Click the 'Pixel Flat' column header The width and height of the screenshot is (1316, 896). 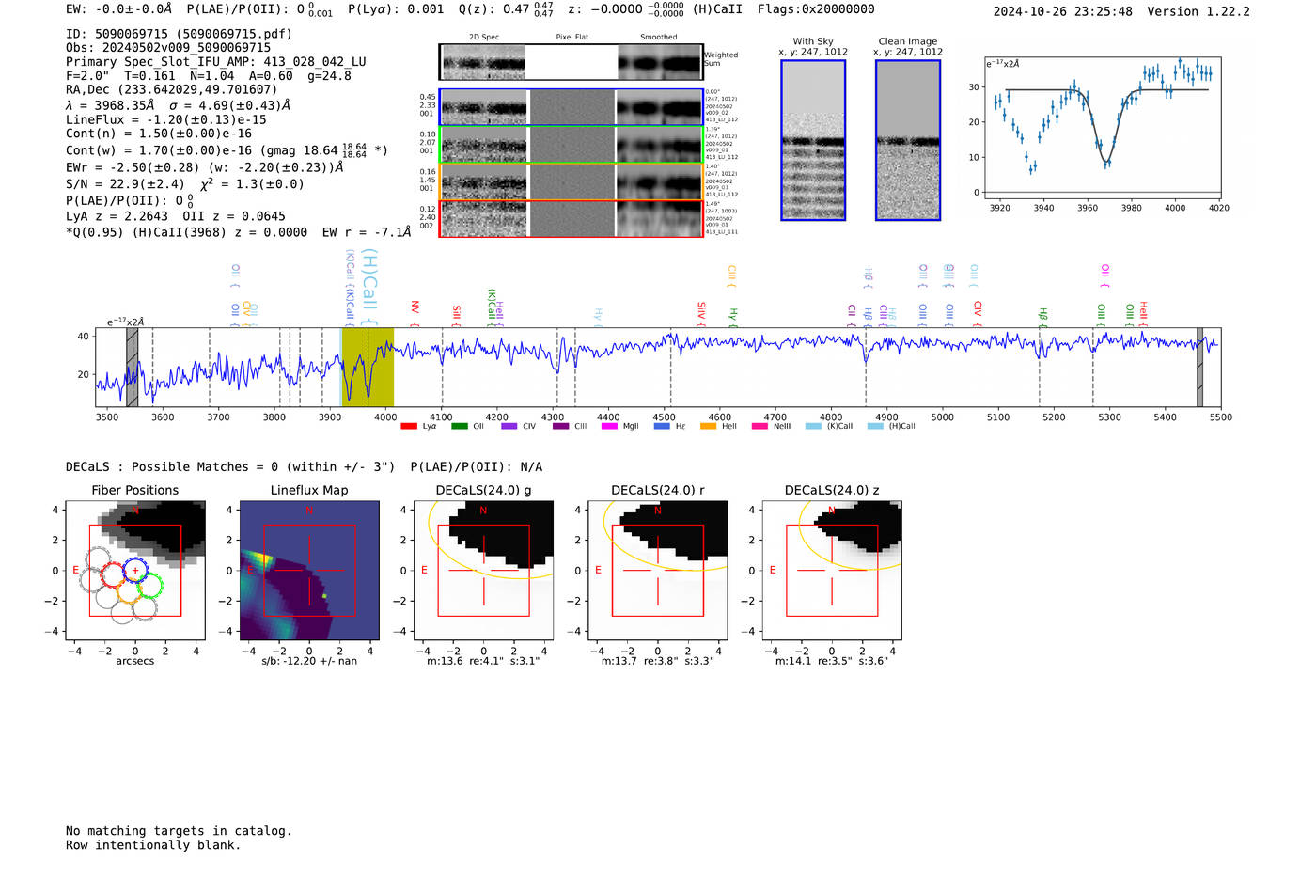tap(572, 37)
